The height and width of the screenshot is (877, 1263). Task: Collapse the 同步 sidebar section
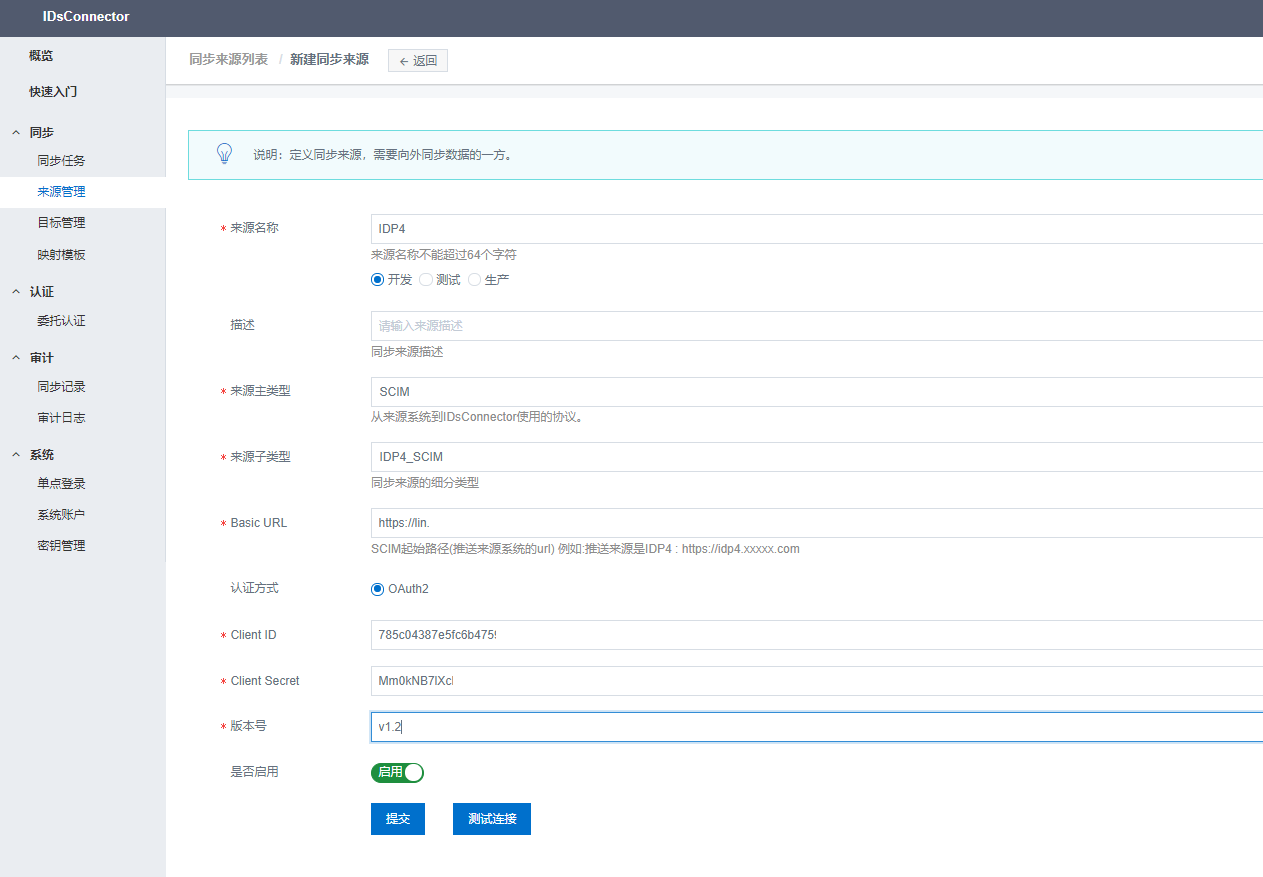[16, 132]
